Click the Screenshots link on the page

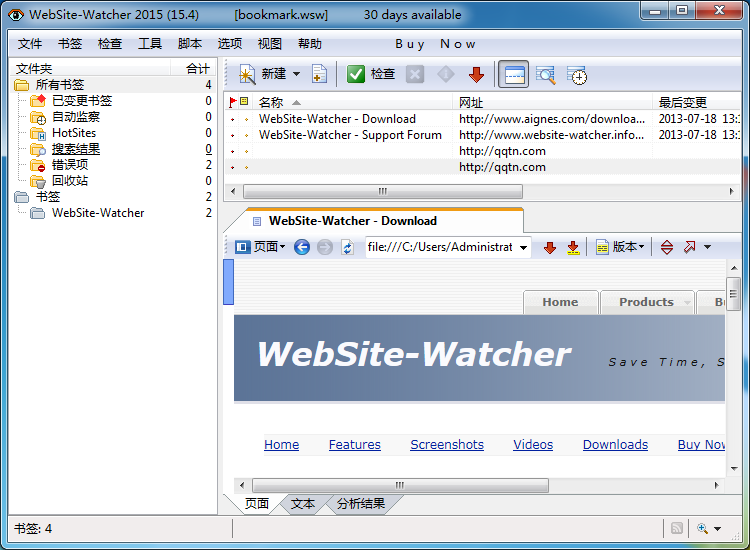(447, 445)
